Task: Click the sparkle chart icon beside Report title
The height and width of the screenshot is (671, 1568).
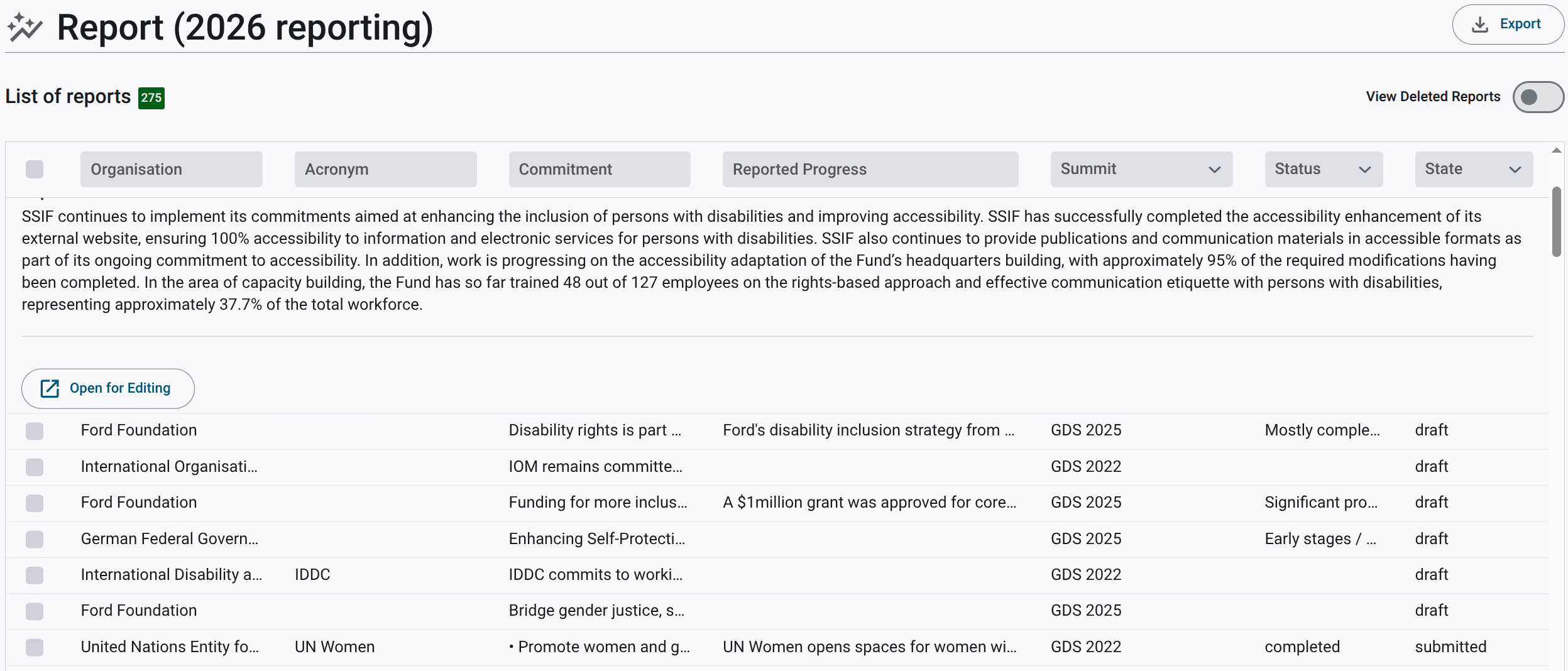Action: click(x=25, y=27)
